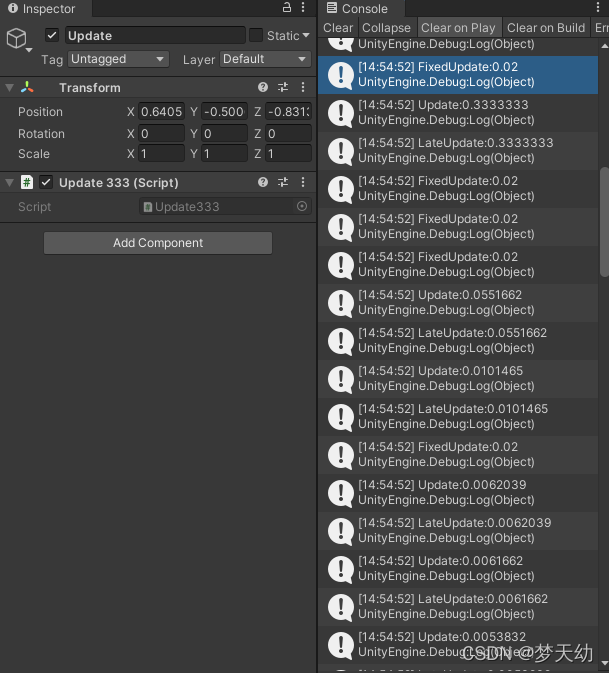Open the Layer dropdown showing Default
Screen dimensions: 609x673
[x=265, y=59]
